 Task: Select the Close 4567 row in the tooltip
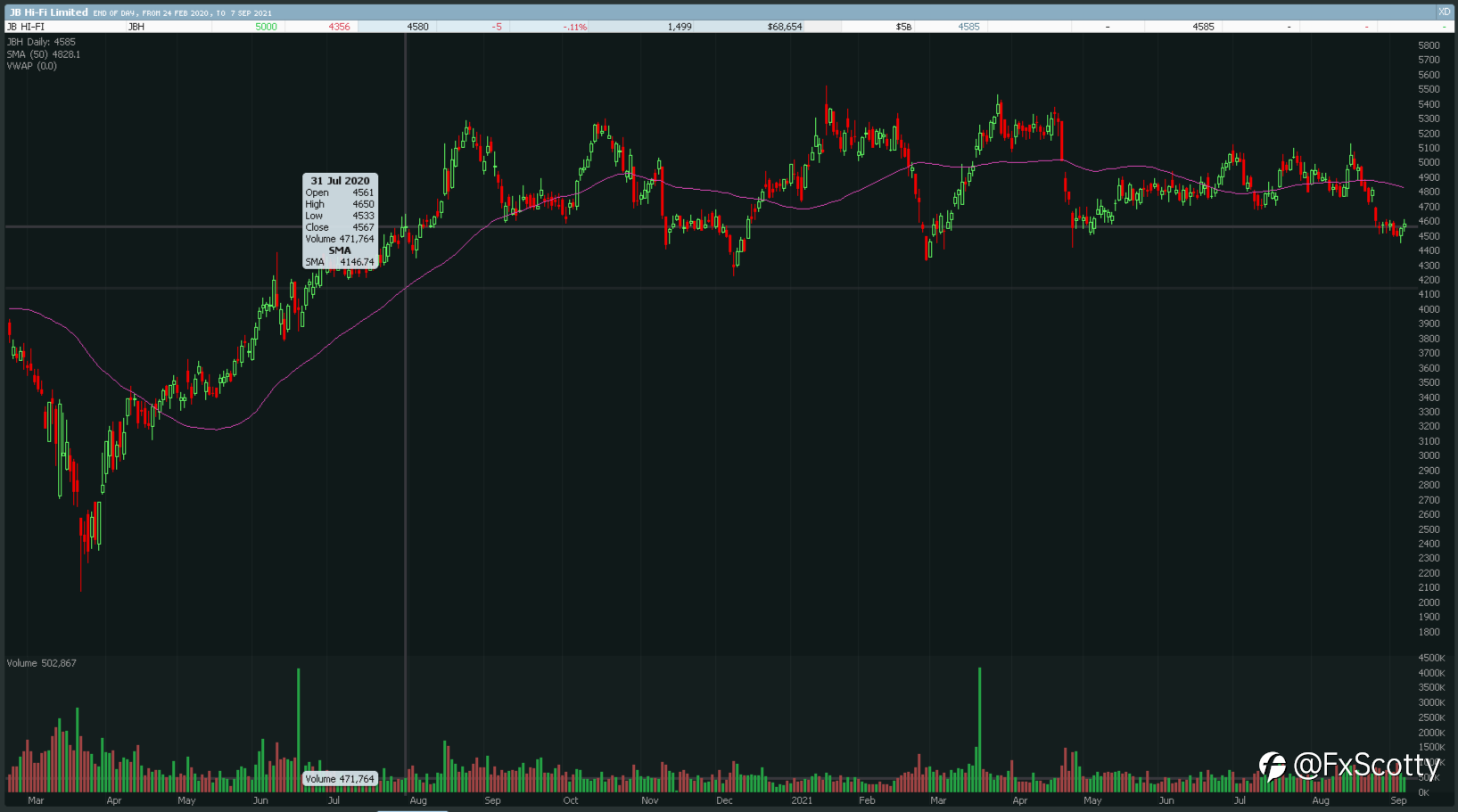point(340,227)
